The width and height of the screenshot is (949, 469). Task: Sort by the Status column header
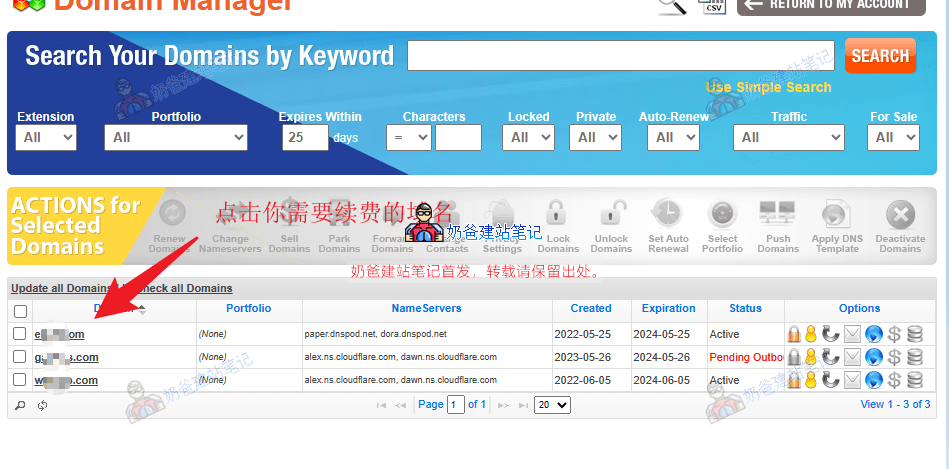point(745,308)
